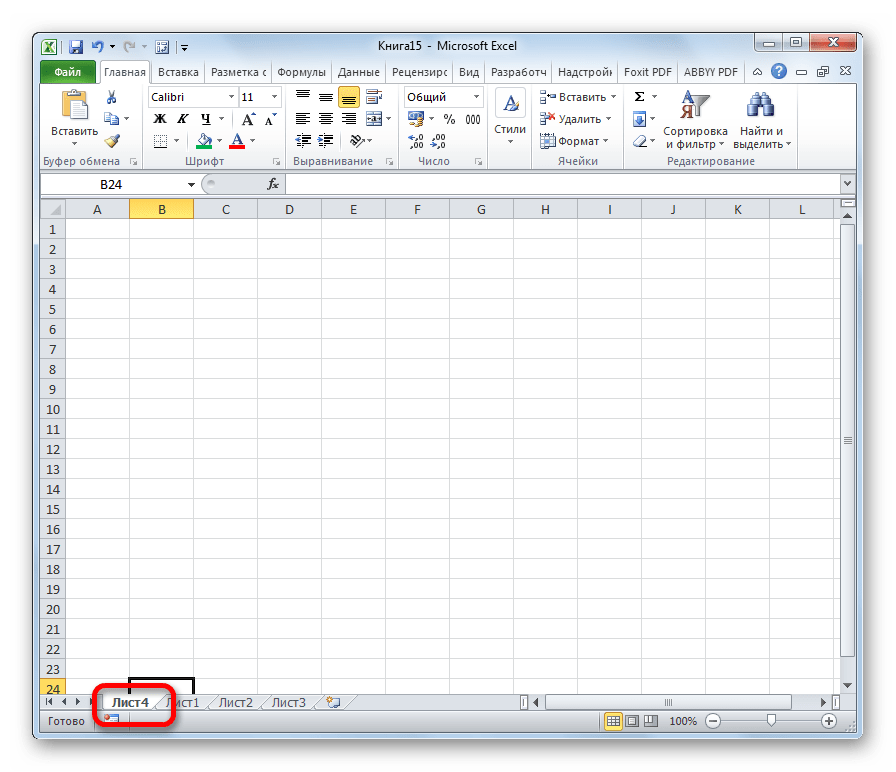
Task: Toggle Underline formatting button Ч
Action: 206,119
